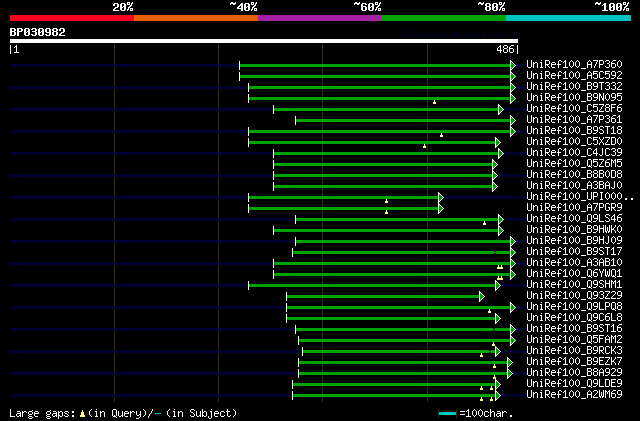Click the orange ~40% identity legend segment
This screenshot has height=421, width=640.
tap(196, 18)
